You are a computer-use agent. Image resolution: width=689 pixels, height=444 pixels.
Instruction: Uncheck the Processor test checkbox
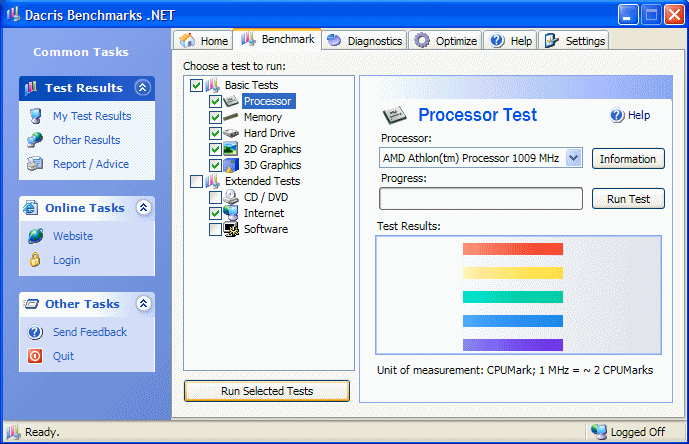[215, 101]
